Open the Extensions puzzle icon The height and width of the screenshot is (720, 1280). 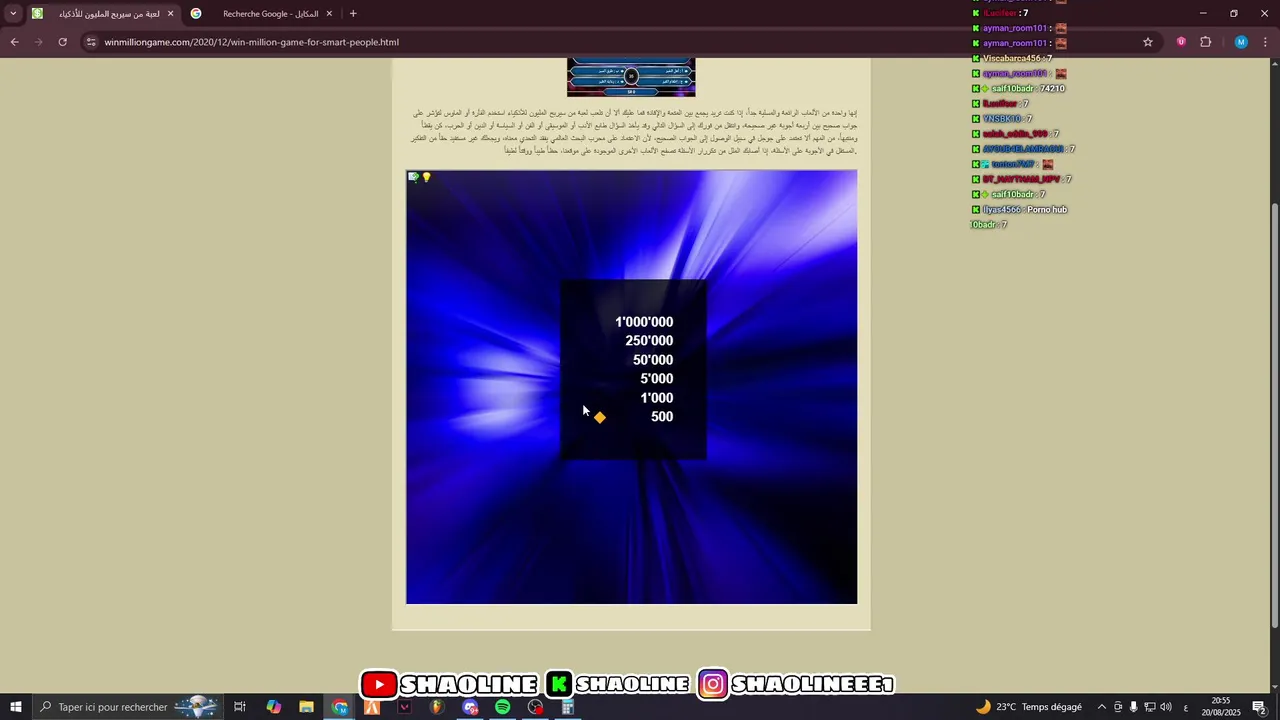(x=1205, y=42)
